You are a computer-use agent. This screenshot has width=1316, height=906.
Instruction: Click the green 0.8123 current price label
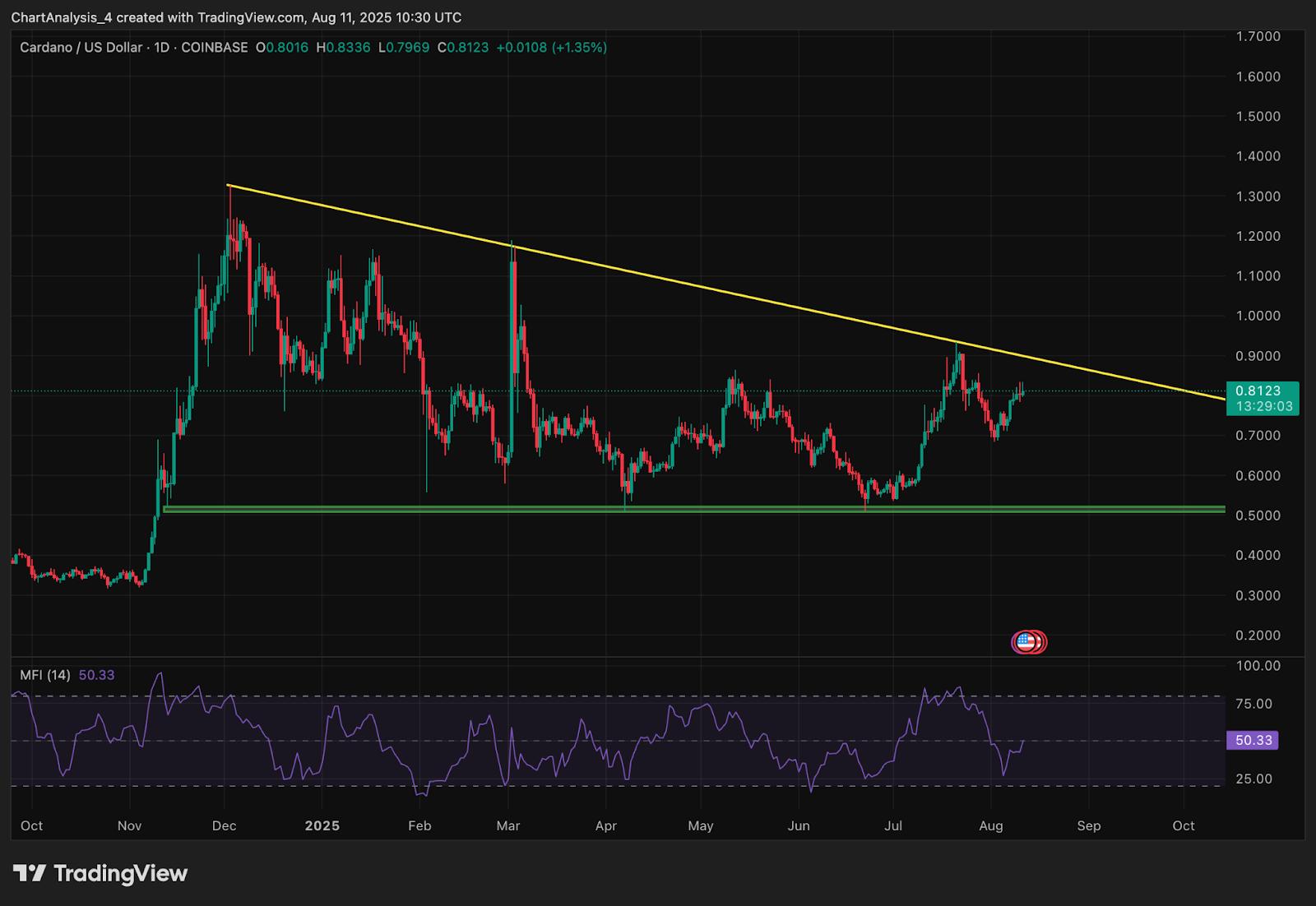pyautogui.click(x=1262, y=391)
